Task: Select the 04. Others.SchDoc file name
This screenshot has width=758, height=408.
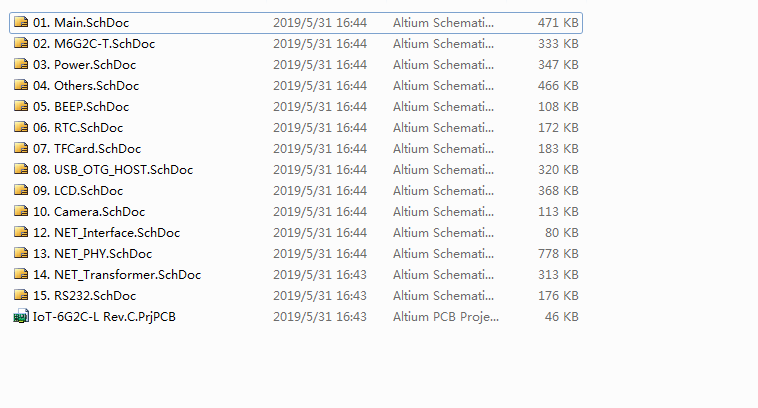Action: pyautogui.click(x=86, y=86)
